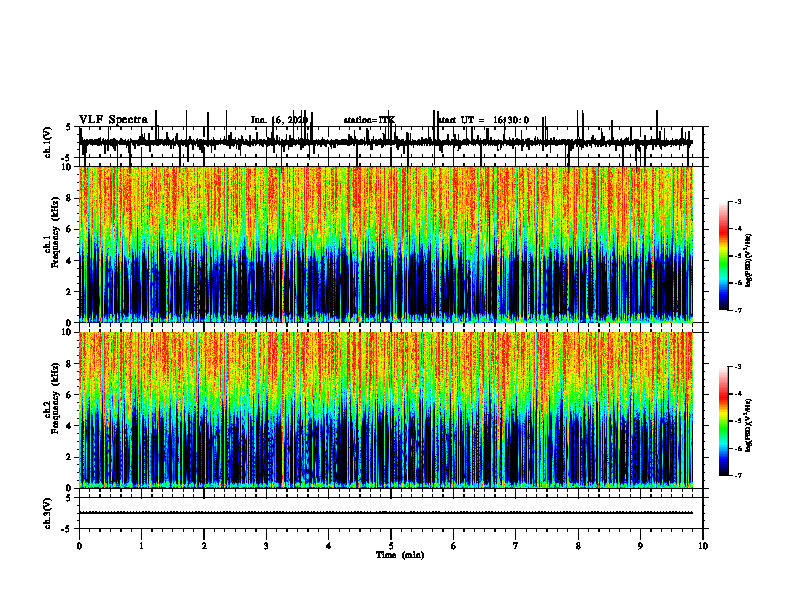Click the '2' kHz tick of ch.1 spectrogram
The height and width of the screenshot is (612, 792).
click(70, 291)
